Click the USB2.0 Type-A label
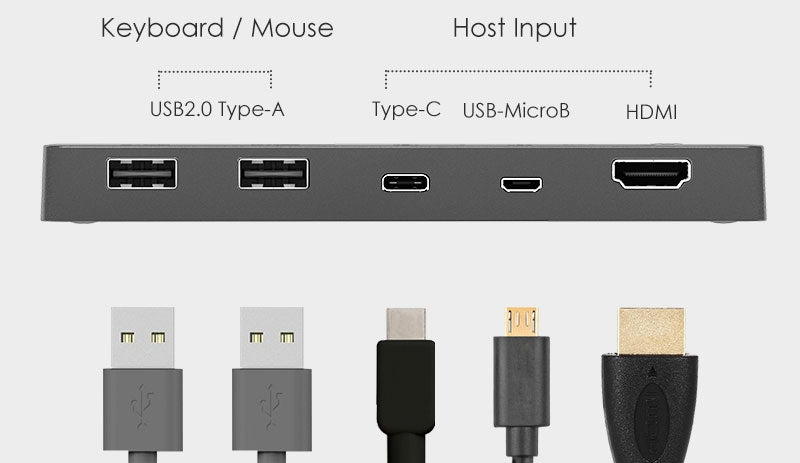 217,109
